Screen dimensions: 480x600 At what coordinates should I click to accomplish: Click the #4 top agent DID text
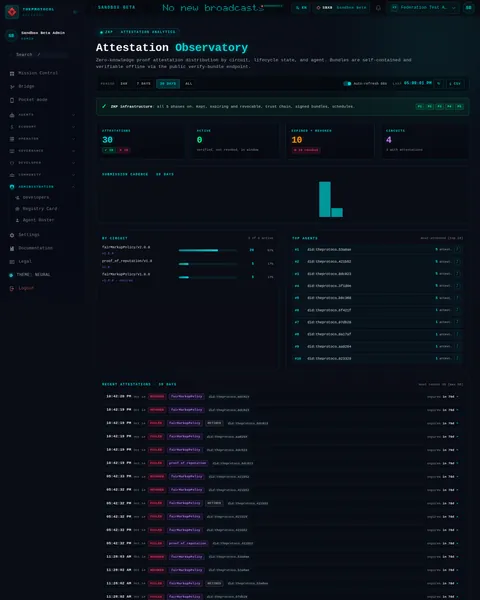(x=329, y=286)
